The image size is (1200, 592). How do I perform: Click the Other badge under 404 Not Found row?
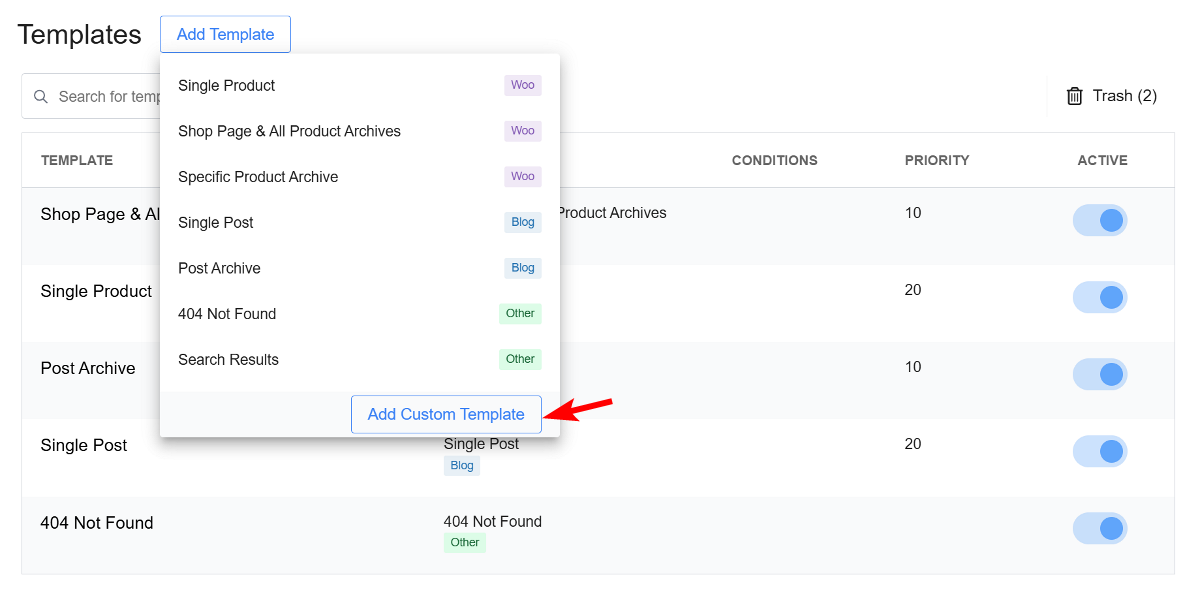tap(464, 542)
